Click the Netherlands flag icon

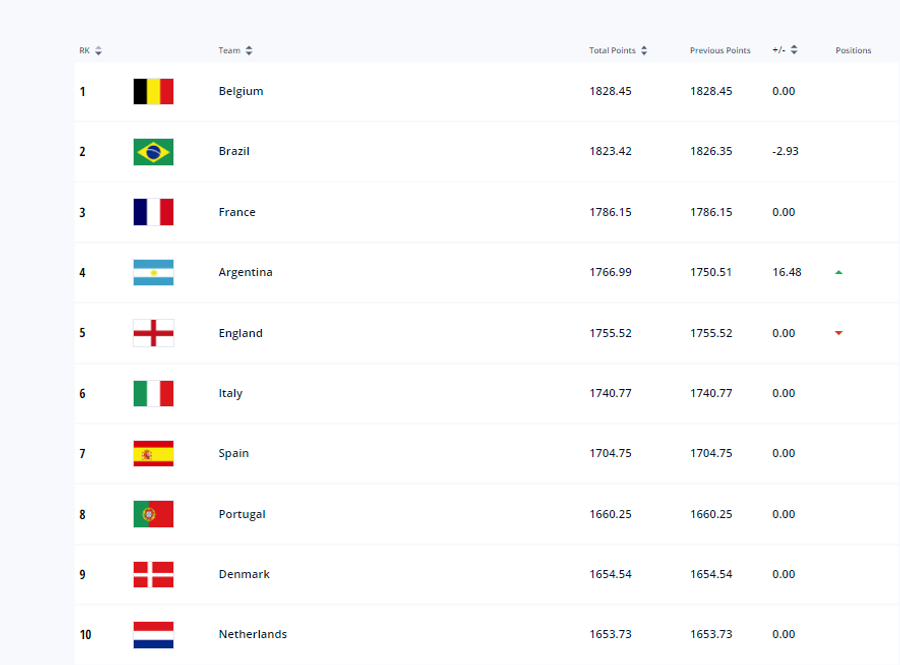pos(153,635)
